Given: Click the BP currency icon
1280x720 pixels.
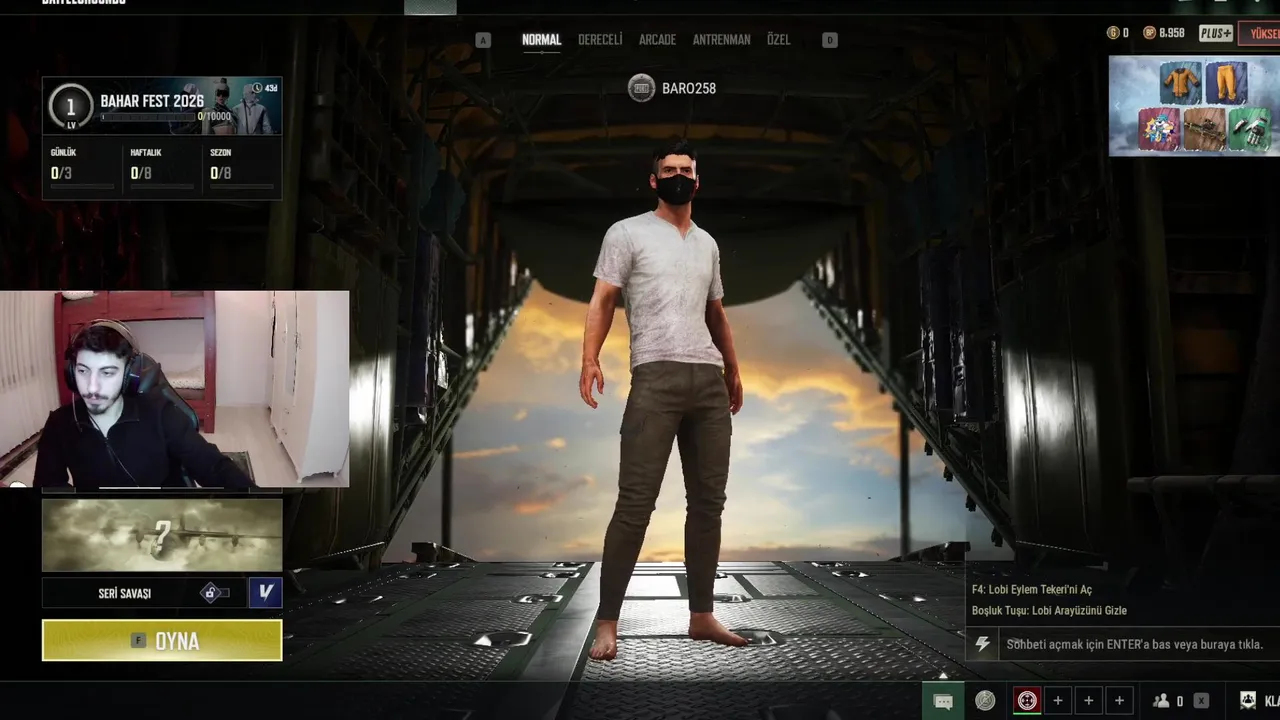Looking at the screenshot, I should point(1149,33).
